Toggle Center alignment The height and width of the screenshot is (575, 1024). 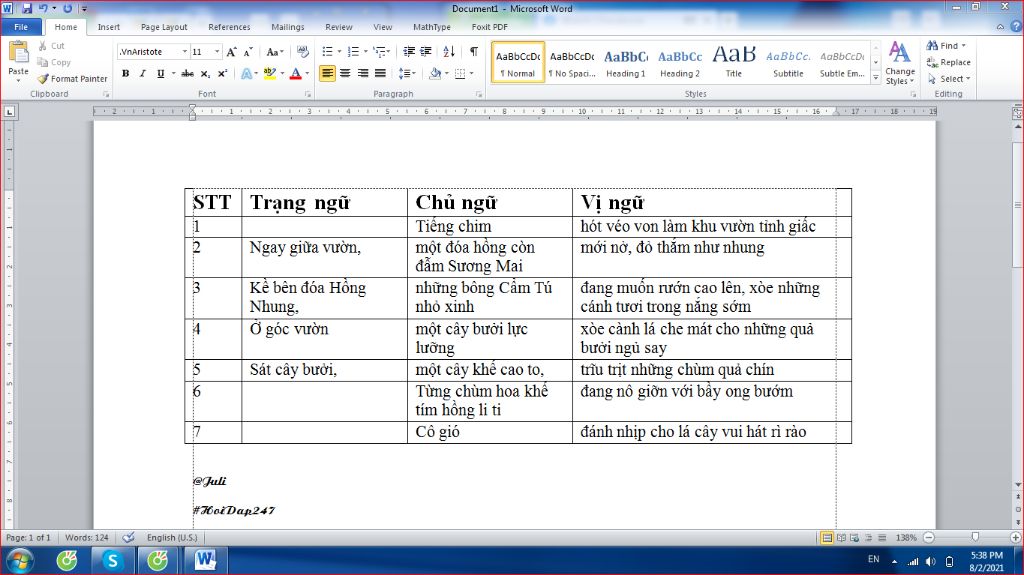click(x=345, y=73)
